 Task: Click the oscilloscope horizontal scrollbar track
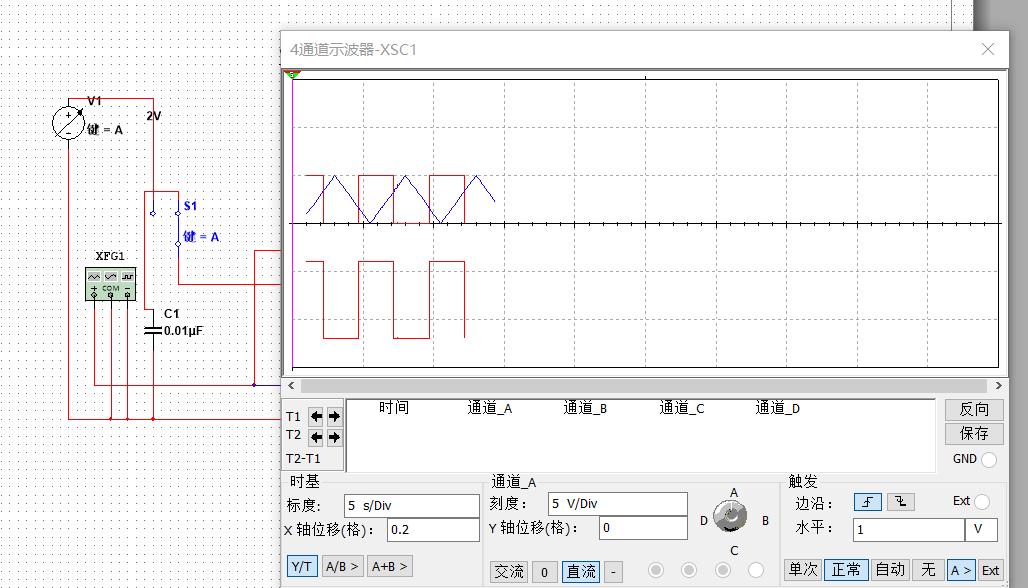644,385
